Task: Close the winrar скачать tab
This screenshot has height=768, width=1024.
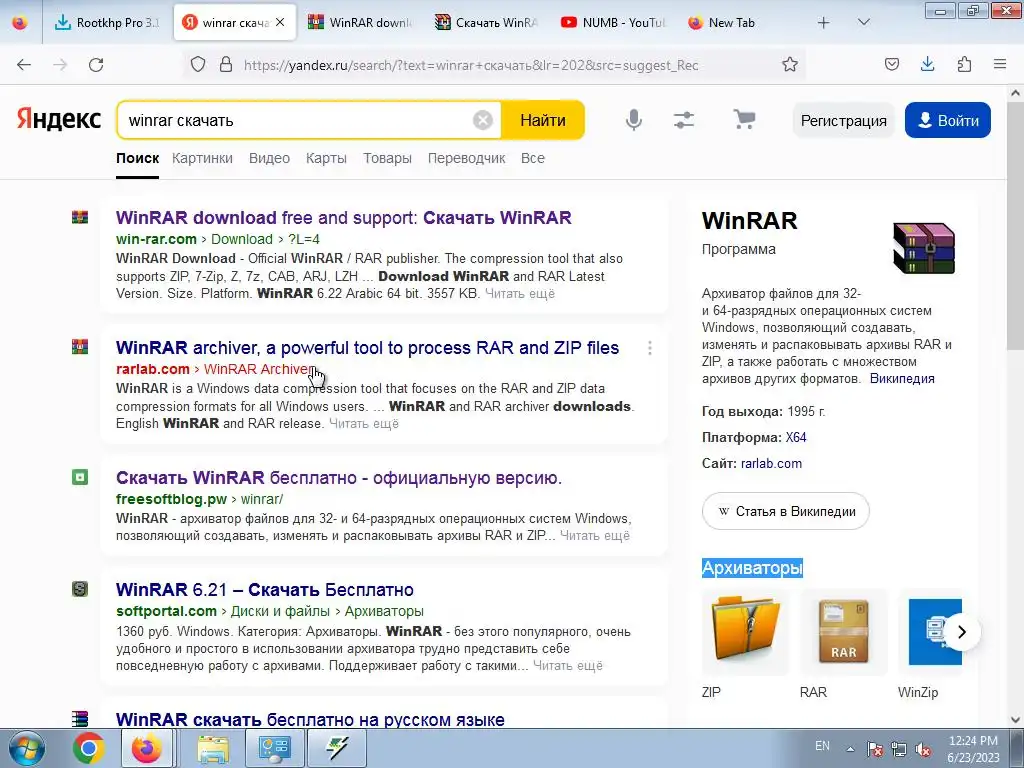Action: (280, 22)
